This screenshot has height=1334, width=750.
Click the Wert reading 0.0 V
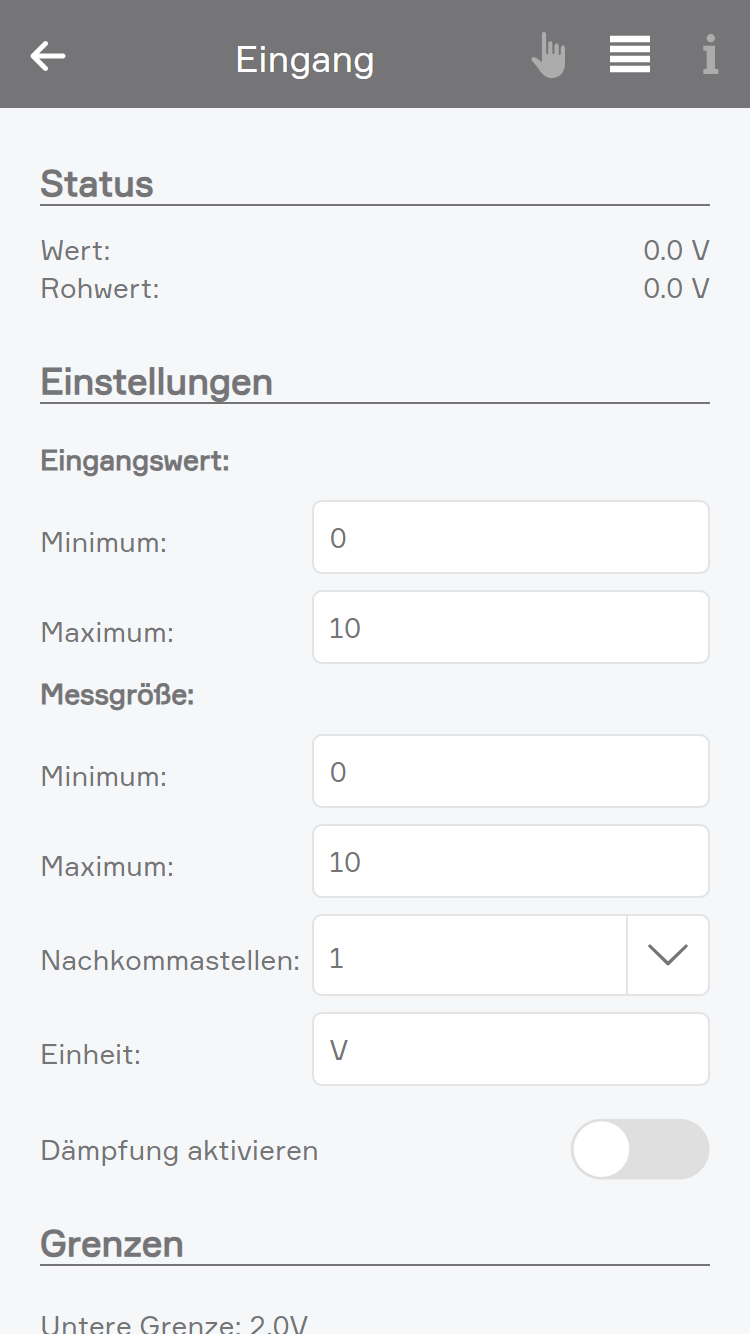(676, 250)
